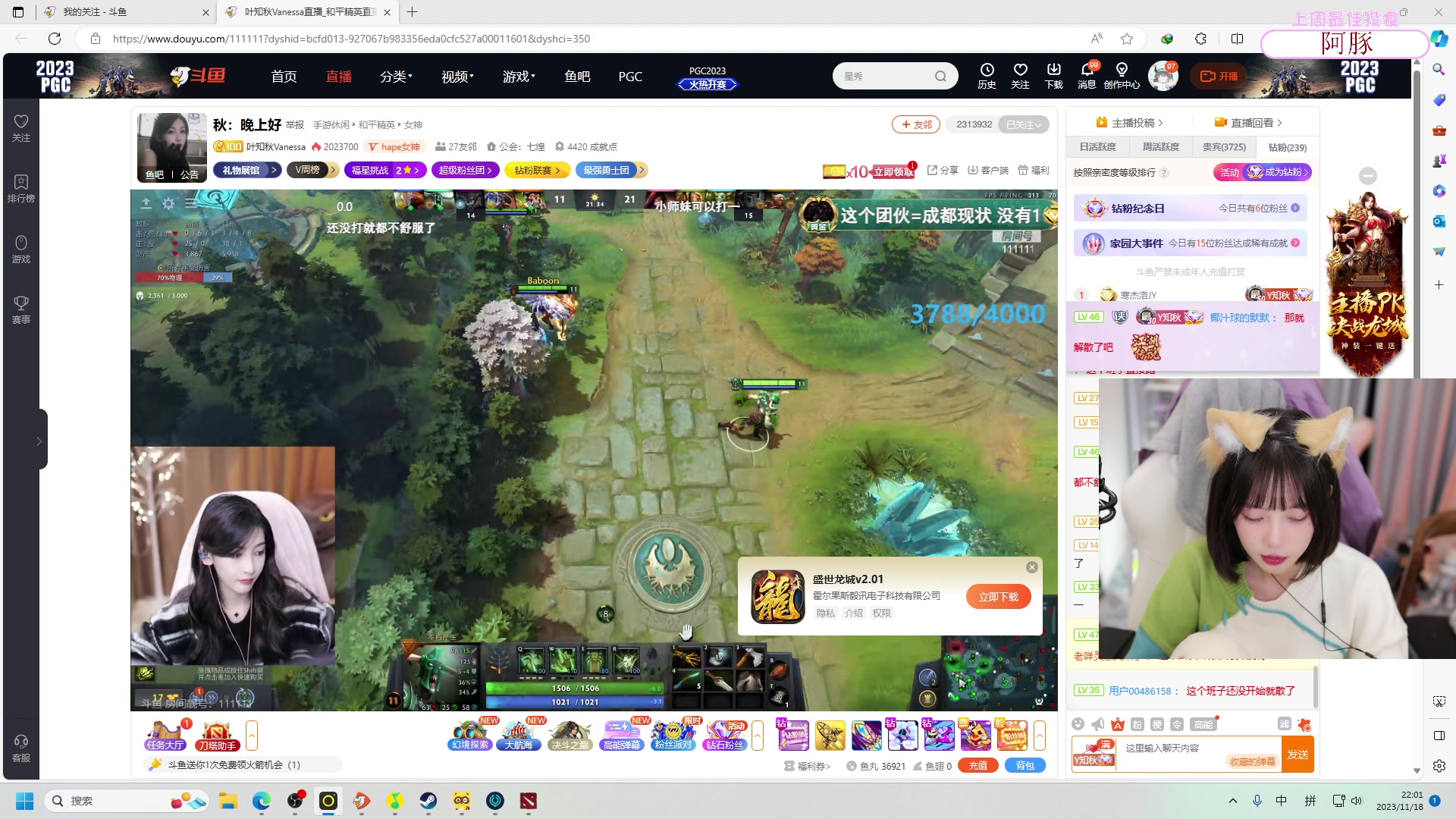Open the 视频 dropdown in the nav bar
The height and width of the screenshot is (819, 1456).
[457, 76]
